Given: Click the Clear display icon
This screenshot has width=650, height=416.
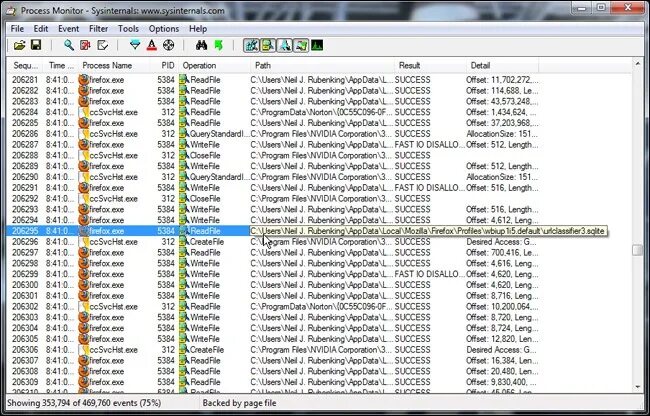Looking at the screenshot, I should pyautogui.click(x=102, y=45).
